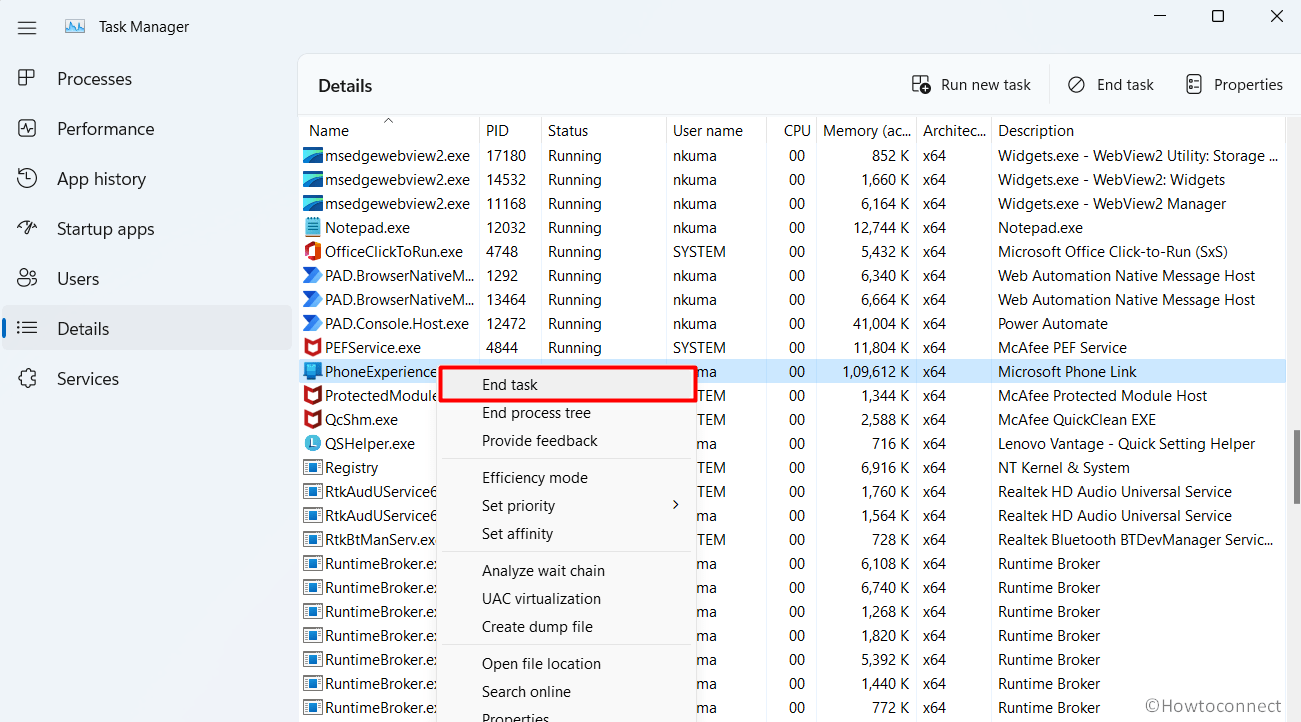Click the PAD.BrowserNativeM icon for PID 1292
Image resolution: width=1301 pixels, height=722 pixels.
pos(313,276)
